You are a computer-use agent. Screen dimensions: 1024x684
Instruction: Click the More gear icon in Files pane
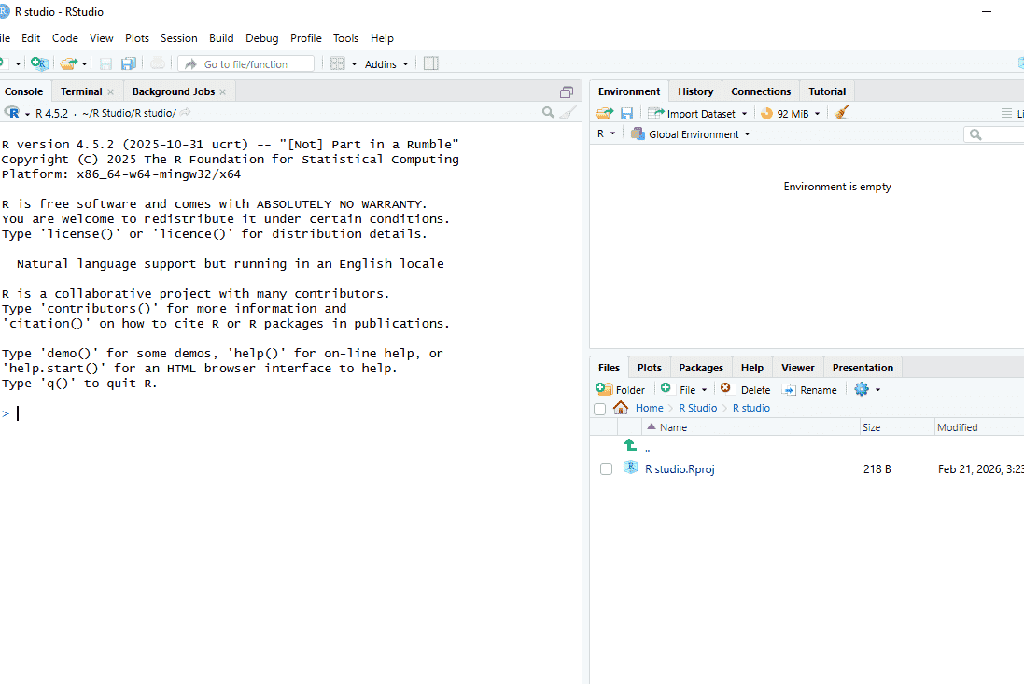click(x=861, y=389)
